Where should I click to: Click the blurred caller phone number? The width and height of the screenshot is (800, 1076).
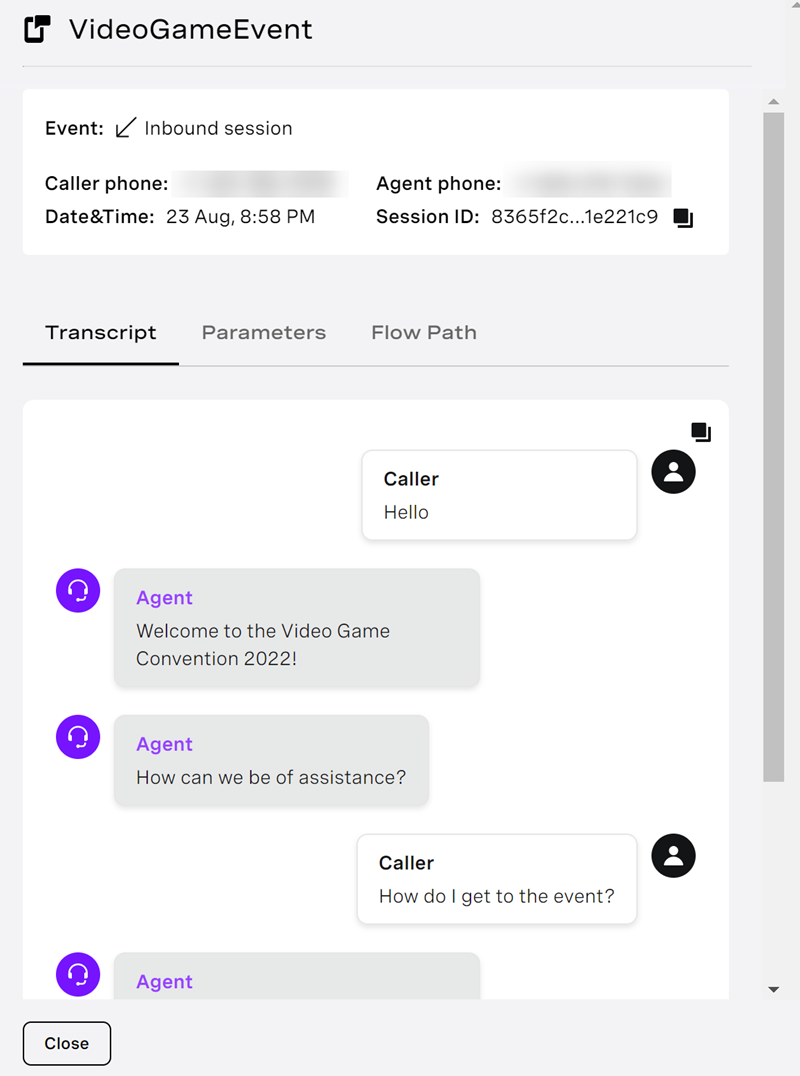pos(260,183)
